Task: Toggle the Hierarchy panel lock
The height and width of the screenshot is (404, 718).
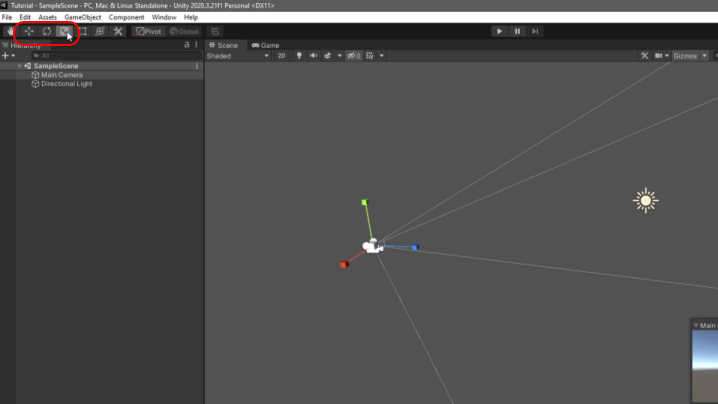Action: click(x=186, y=45)
